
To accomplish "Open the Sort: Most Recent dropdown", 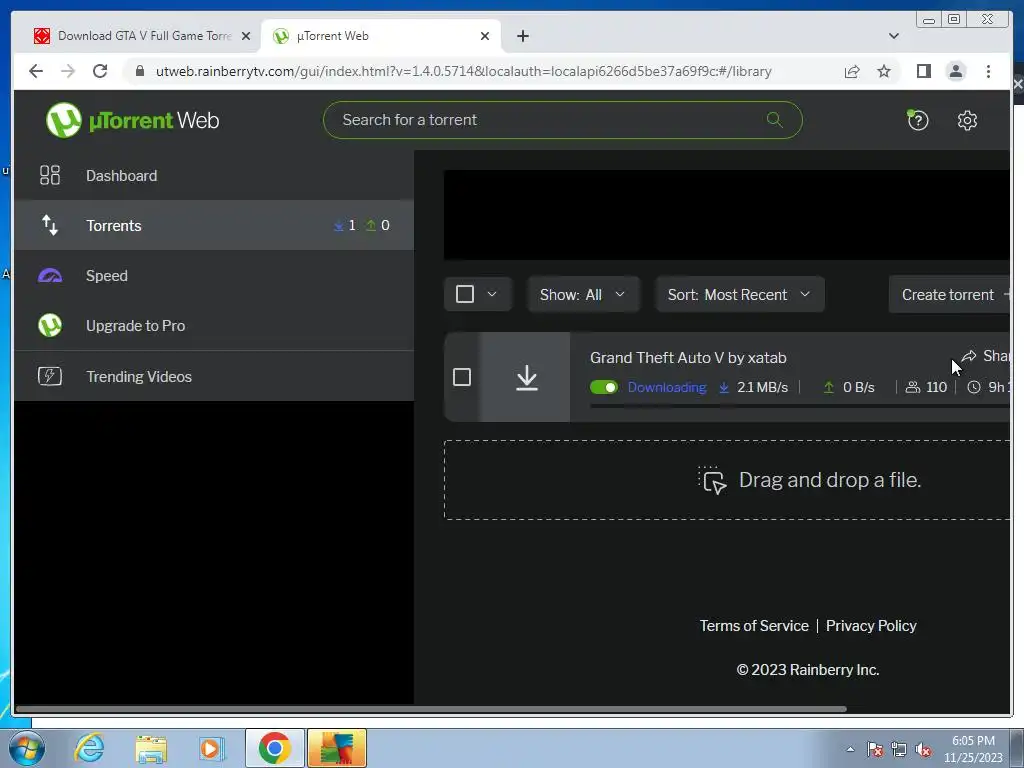I will point(739,294).
